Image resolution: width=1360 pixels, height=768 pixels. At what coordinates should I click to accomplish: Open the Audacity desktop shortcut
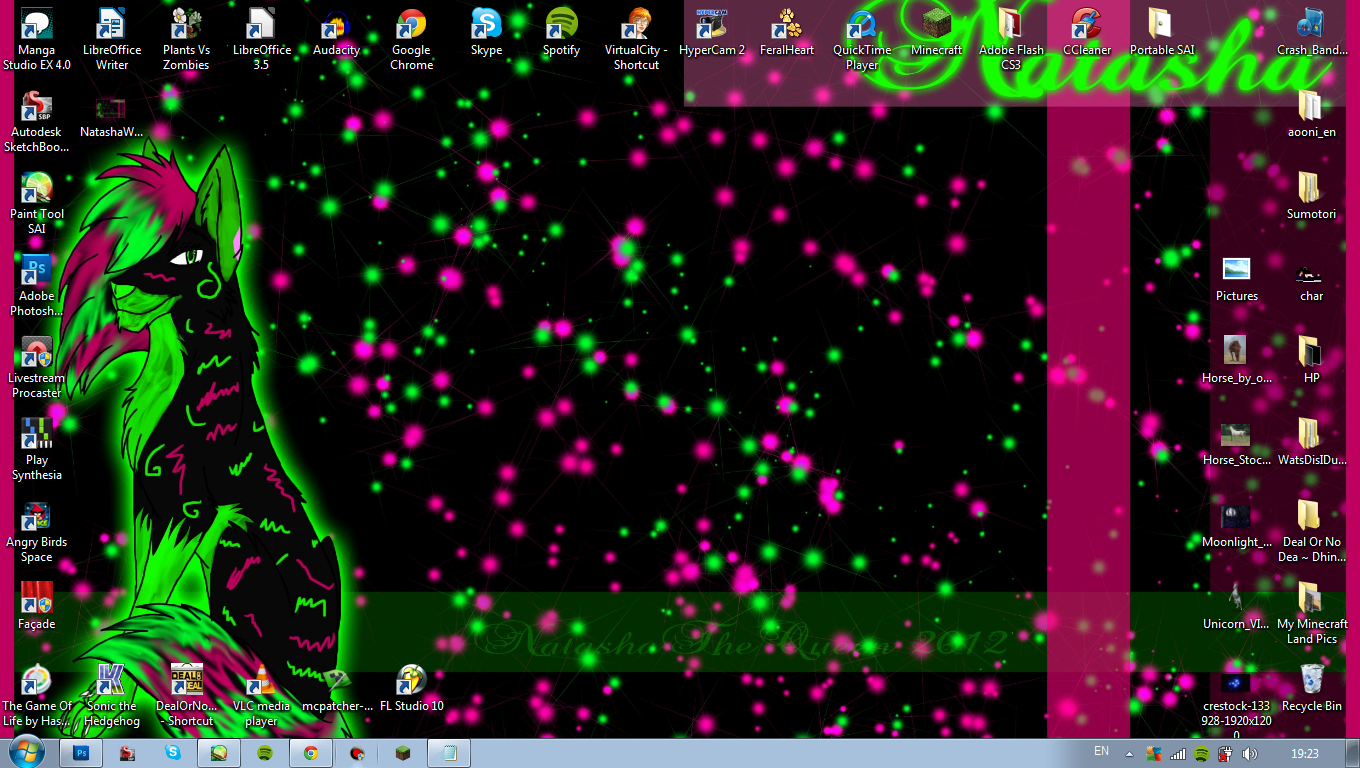(x=336, y=27)
